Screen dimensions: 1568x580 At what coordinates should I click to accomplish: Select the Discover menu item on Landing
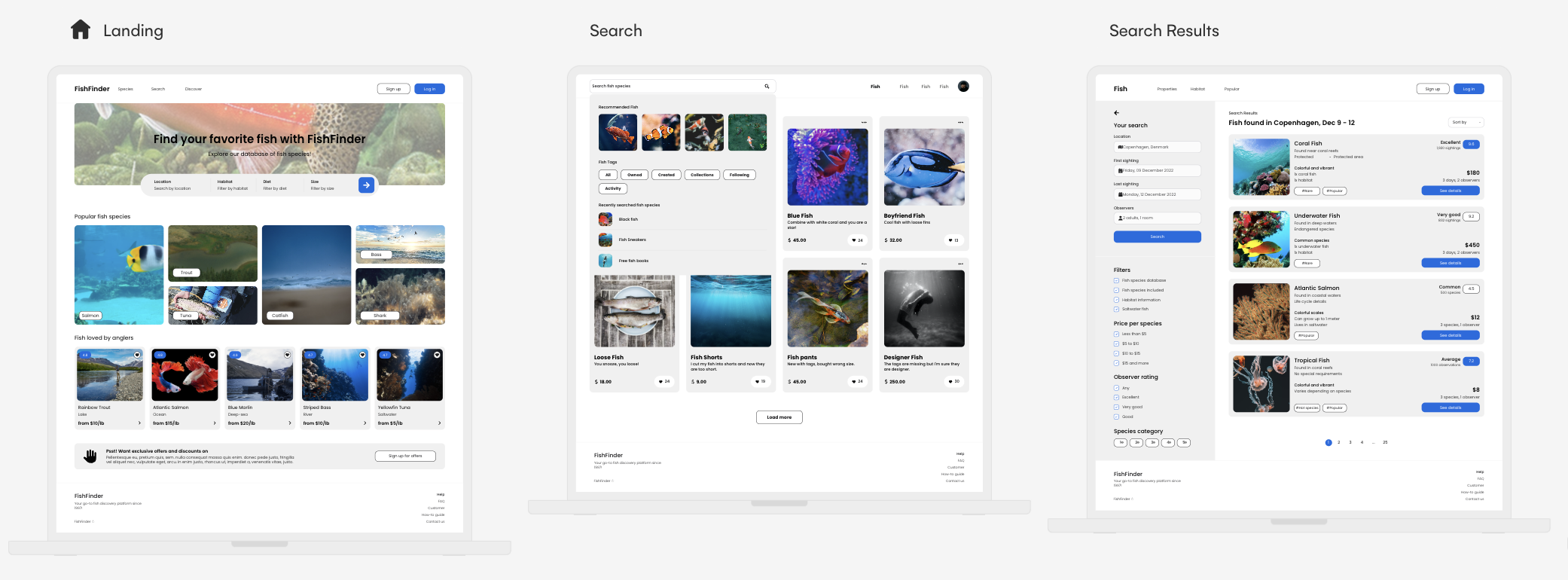[194, 89]
